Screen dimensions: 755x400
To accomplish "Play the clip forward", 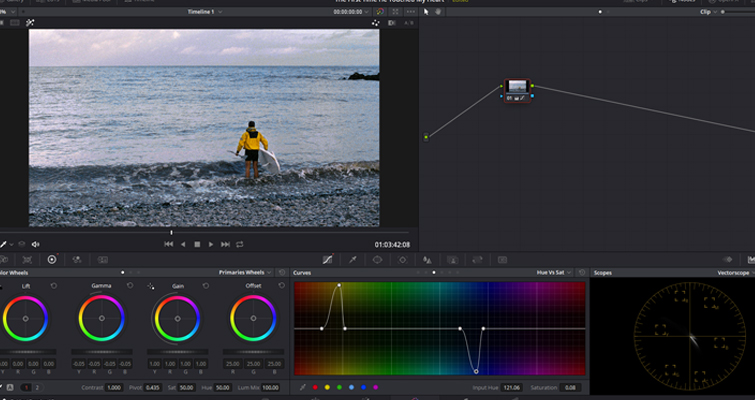I will (211, 245).
